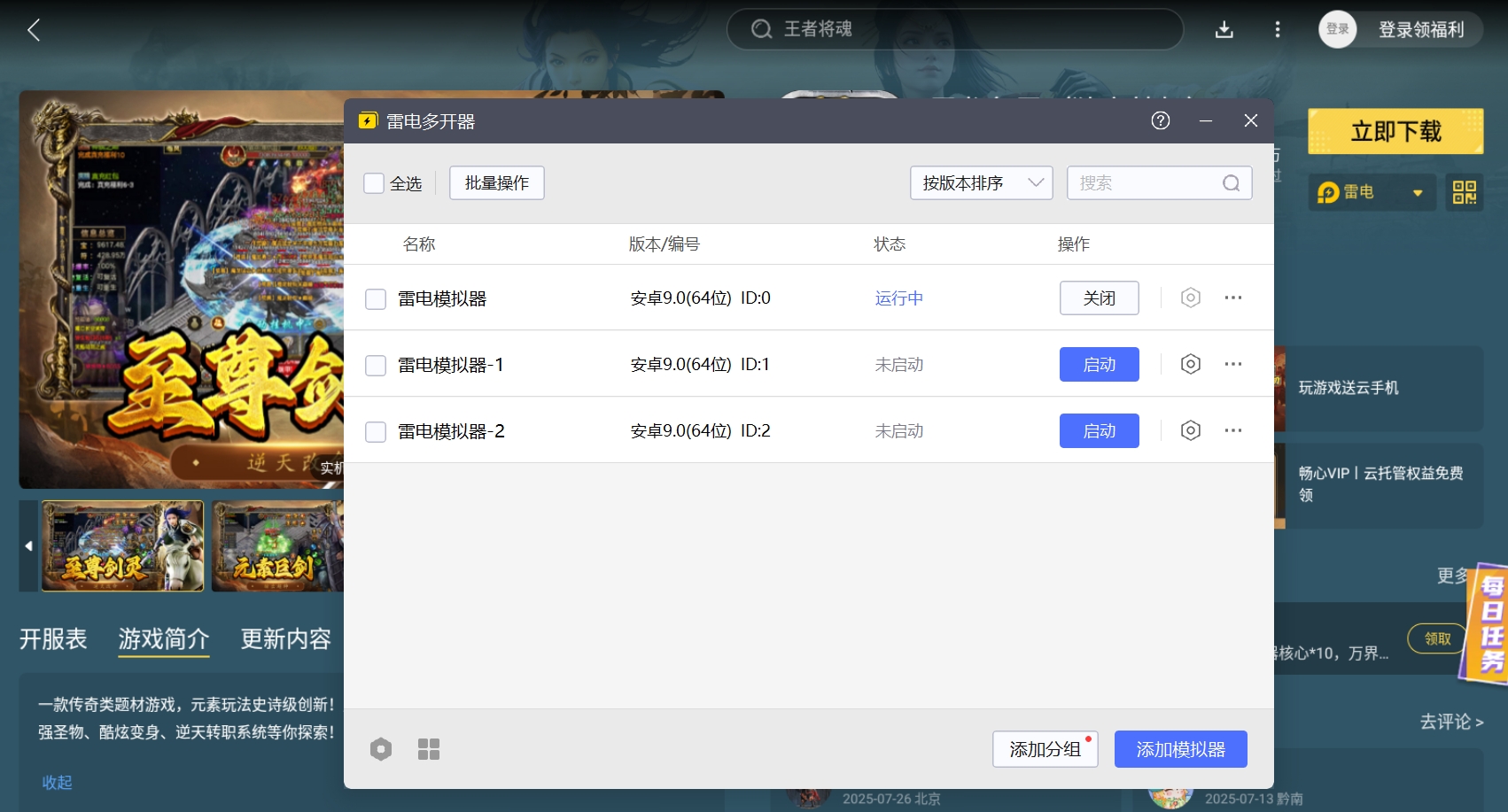Switch to the 开服表 tab

[x=53, y=638]
